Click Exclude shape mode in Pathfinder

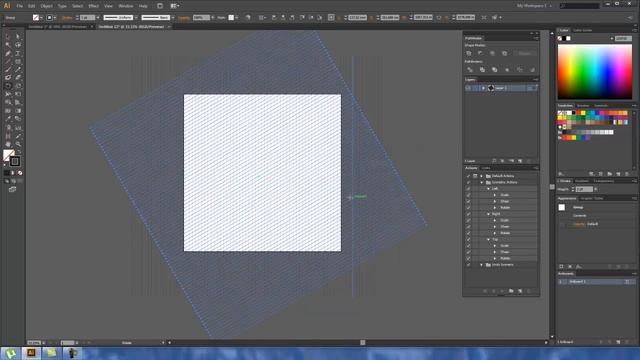504,53
